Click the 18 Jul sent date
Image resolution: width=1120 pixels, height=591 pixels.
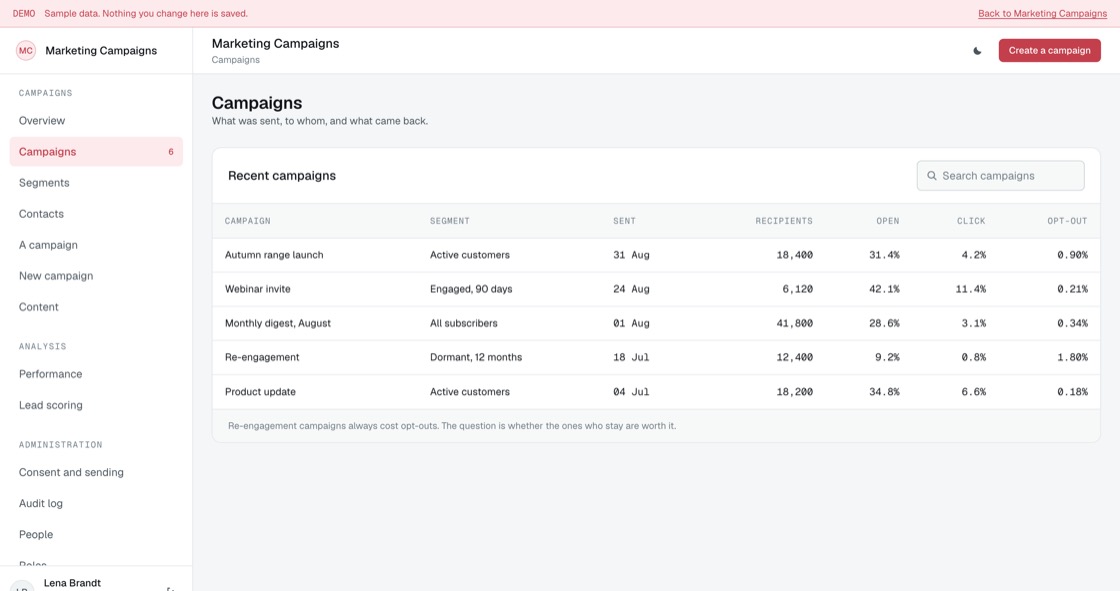631,357
